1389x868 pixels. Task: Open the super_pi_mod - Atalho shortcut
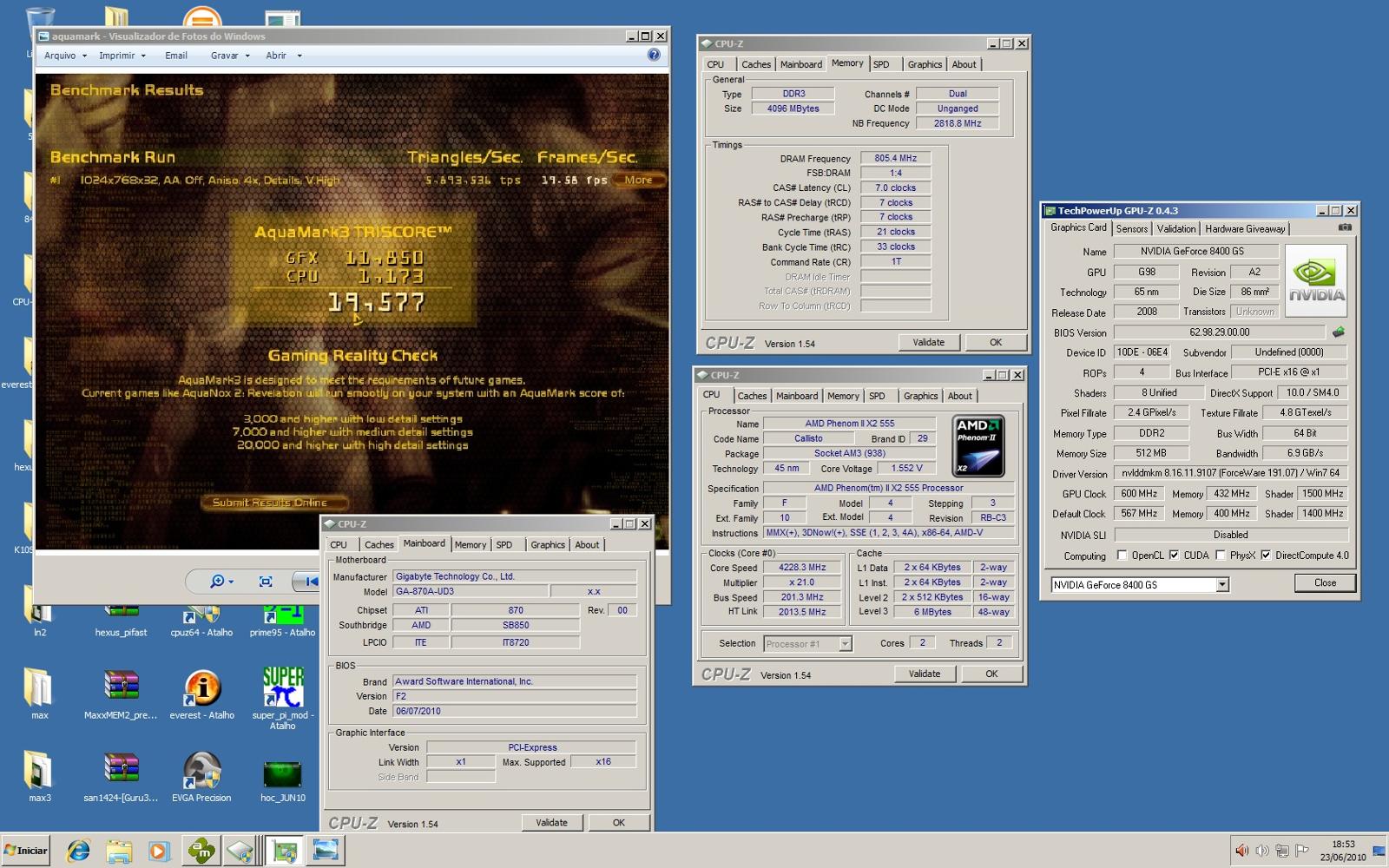282,697
